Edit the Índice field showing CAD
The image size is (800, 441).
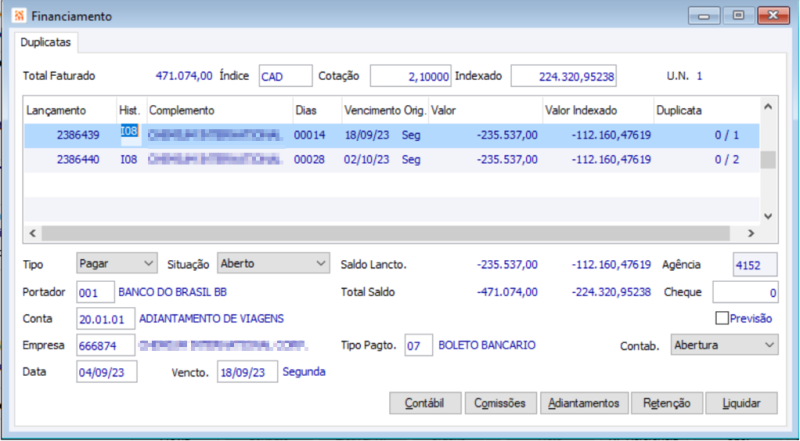click(x=285, y=76)
